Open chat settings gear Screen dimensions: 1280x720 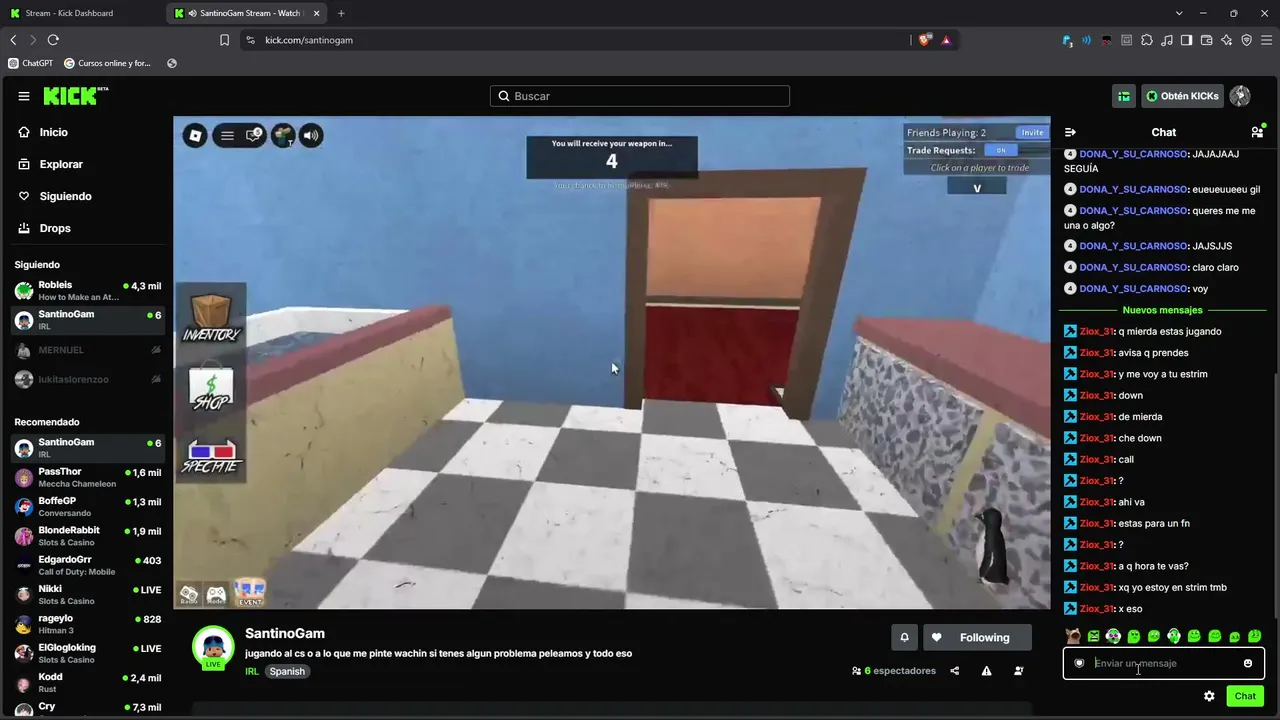pos(1209,696)
